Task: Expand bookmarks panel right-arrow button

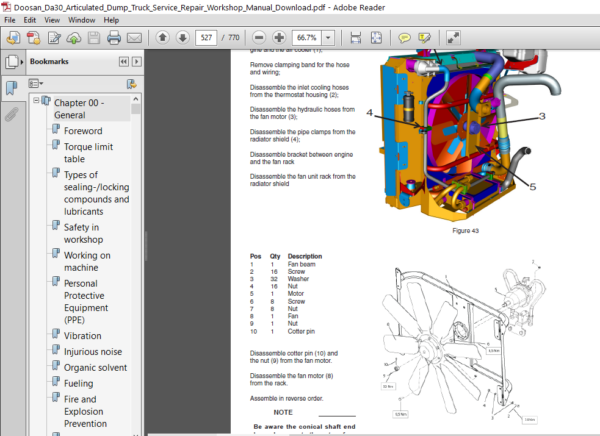Action: (137, 62)
